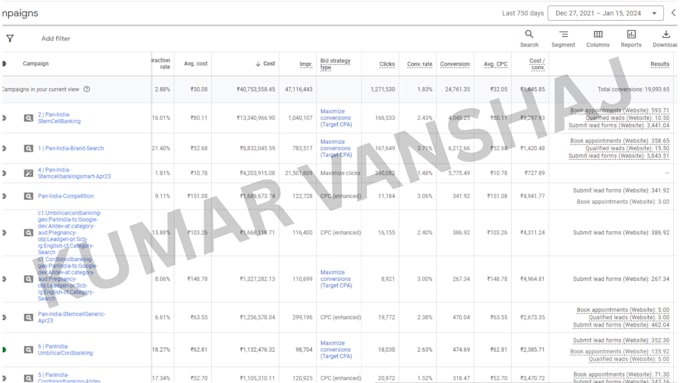Click Submit lead forms (Website): 462.04 result
This screenshot has width=680, height=383.
click(x=621, y=325)
